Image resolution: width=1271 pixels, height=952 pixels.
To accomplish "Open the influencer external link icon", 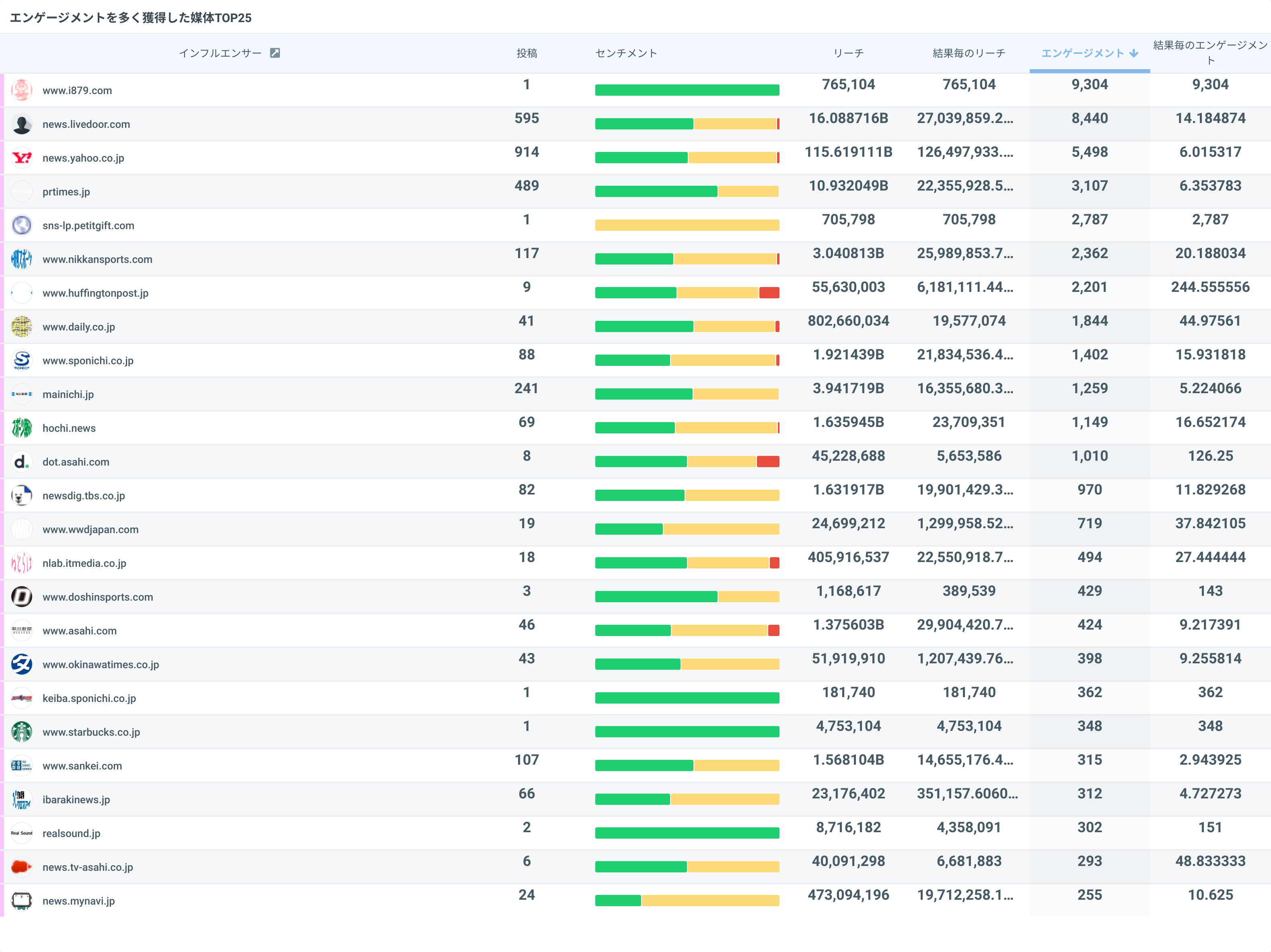I will click(275, 53).
